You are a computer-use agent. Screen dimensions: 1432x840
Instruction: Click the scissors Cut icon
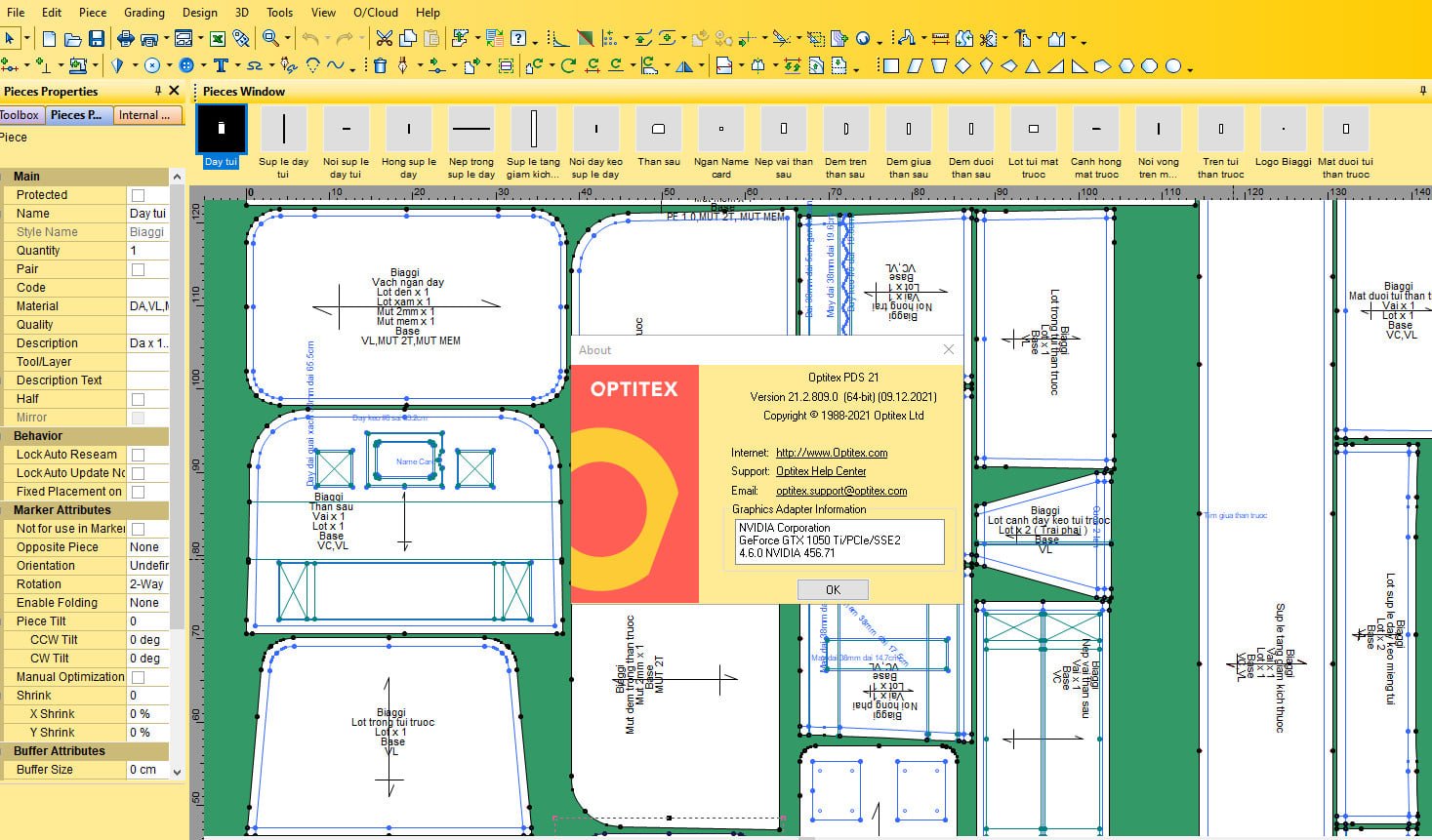[x=384, y=39]
